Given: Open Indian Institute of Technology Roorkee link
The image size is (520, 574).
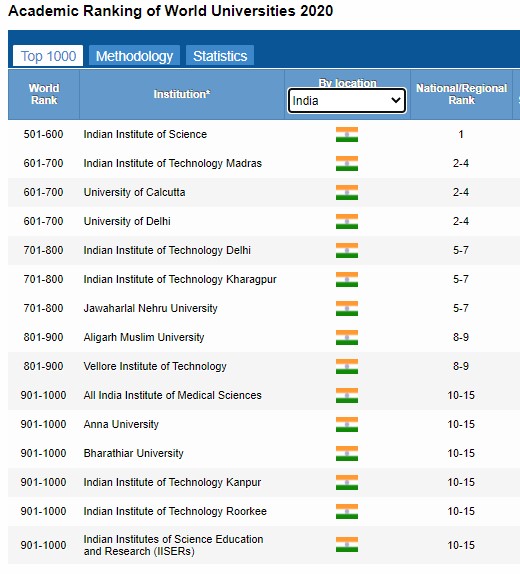Looking at the screenshot, I should pyautogui.click(x=175, y=511).
